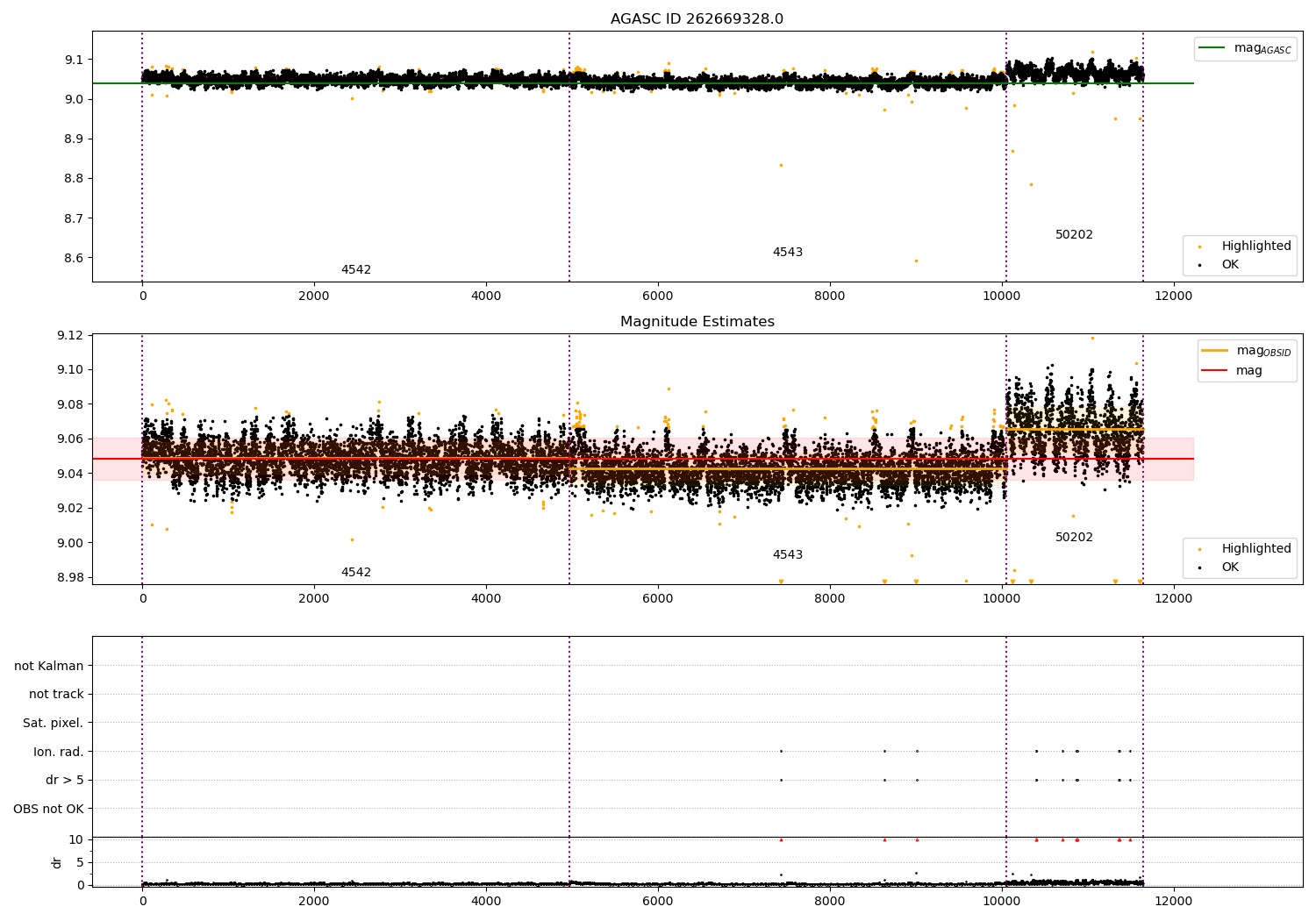Click the 'OBS not OK' axis label
1316x921 pixels.
(x=49, y=809)
